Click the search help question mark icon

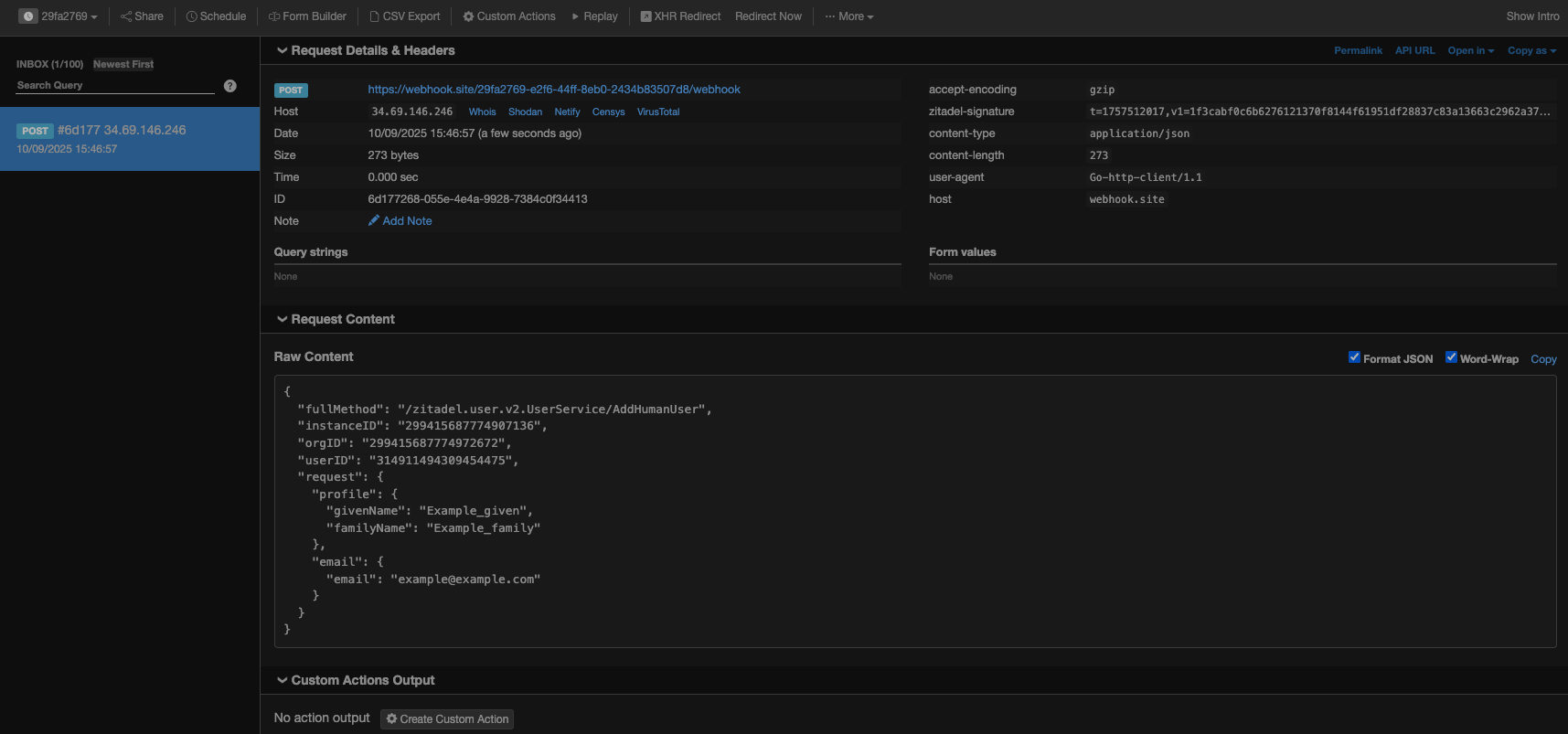[230, 86]
